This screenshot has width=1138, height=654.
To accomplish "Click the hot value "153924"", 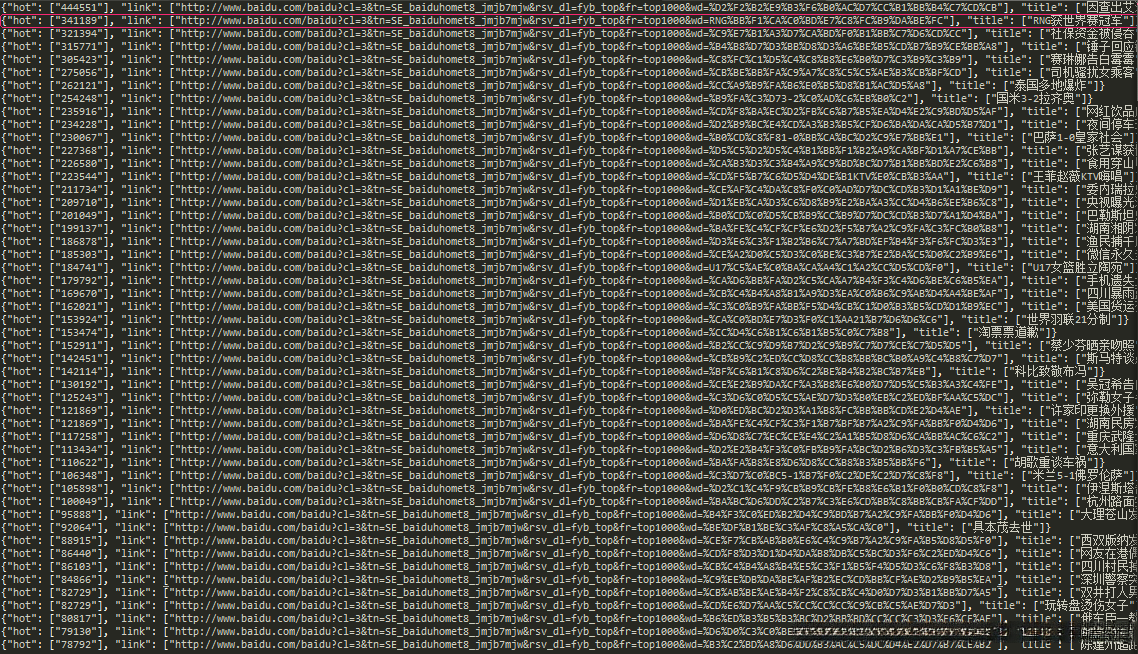I will (x=80, y=319).
